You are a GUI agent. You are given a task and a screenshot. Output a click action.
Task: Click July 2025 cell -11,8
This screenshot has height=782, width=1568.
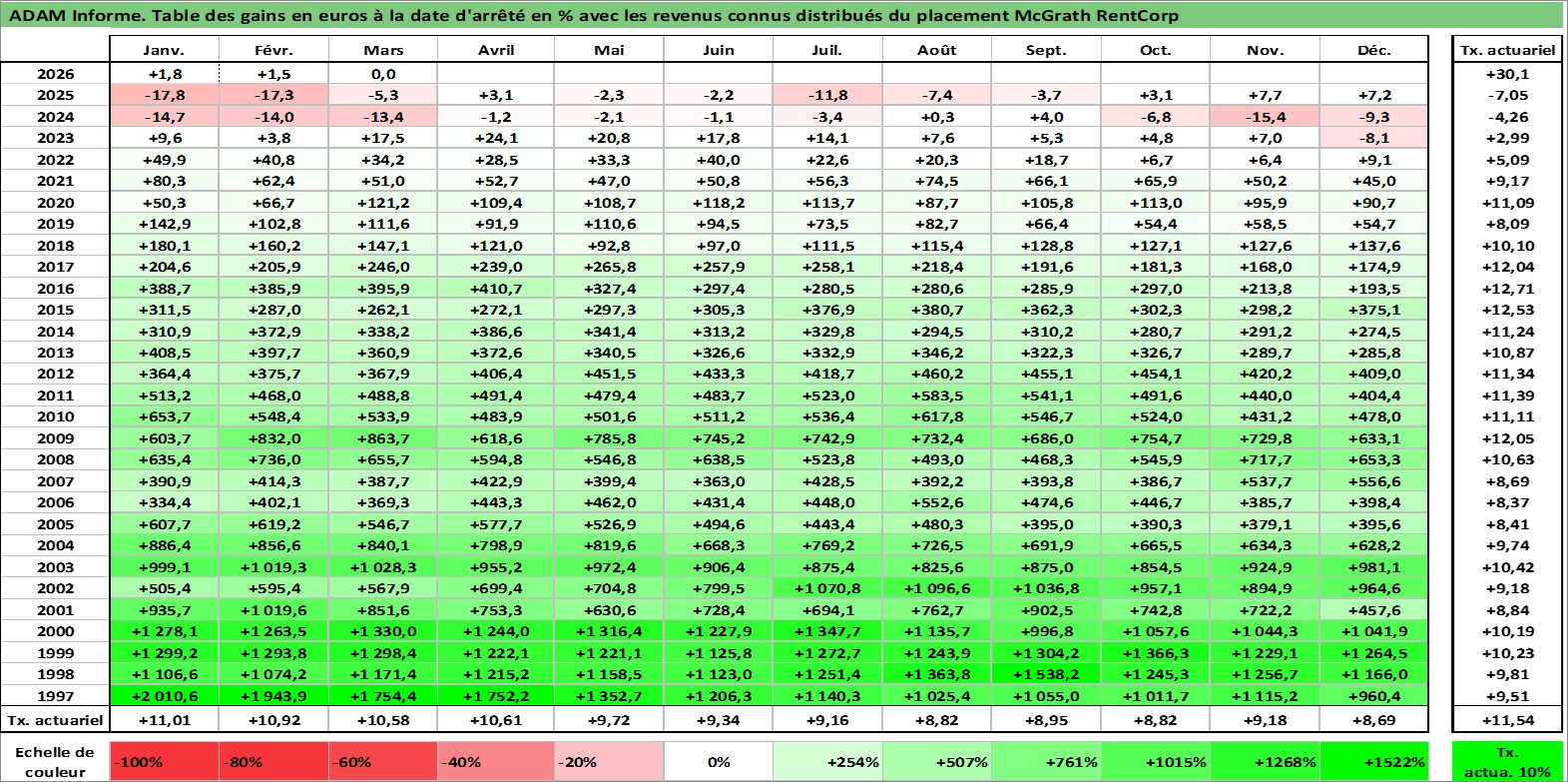pyautogui.click(x=827, y=95)
